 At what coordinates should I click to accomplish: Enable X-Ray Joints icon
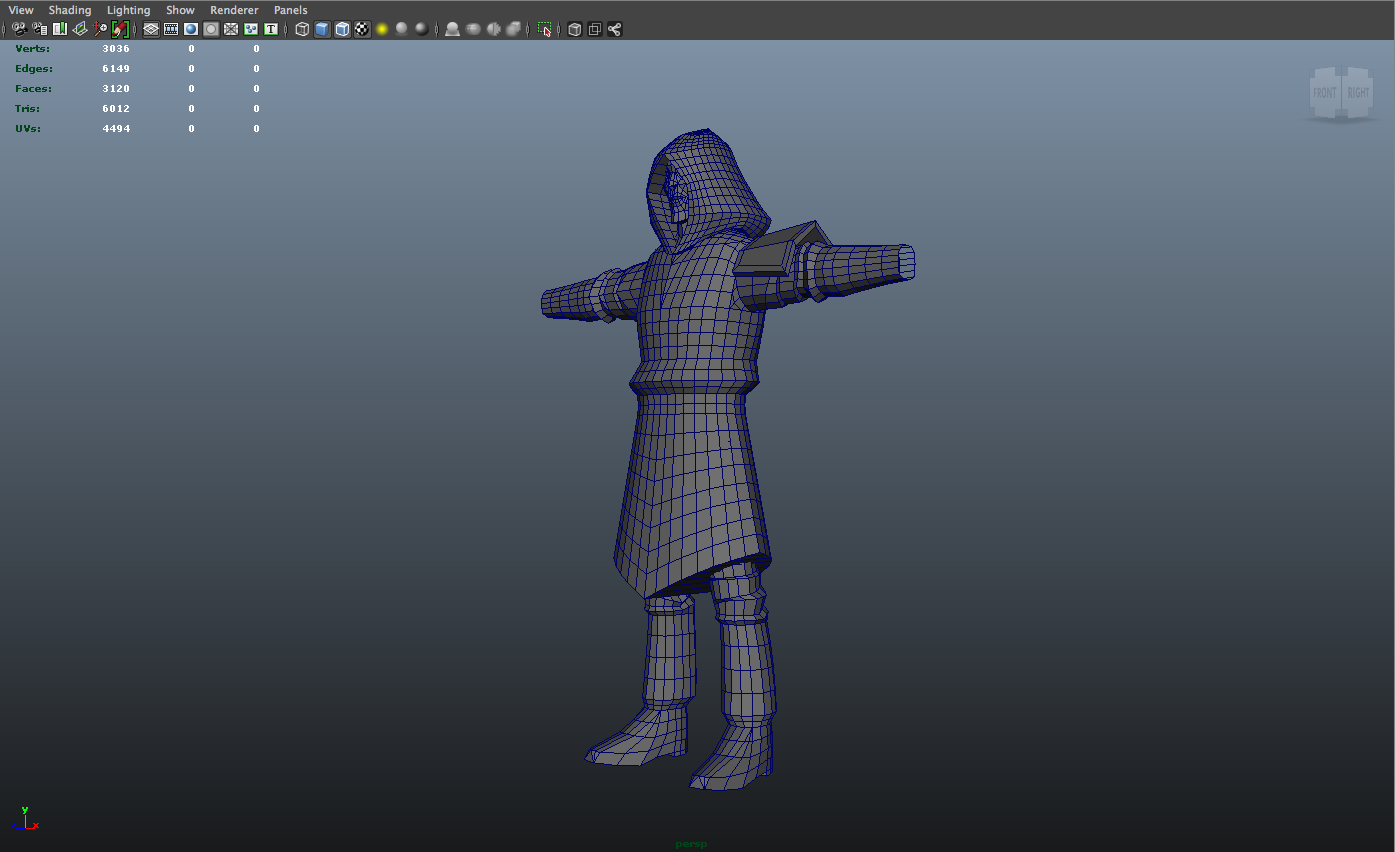[x=615, y=29]
